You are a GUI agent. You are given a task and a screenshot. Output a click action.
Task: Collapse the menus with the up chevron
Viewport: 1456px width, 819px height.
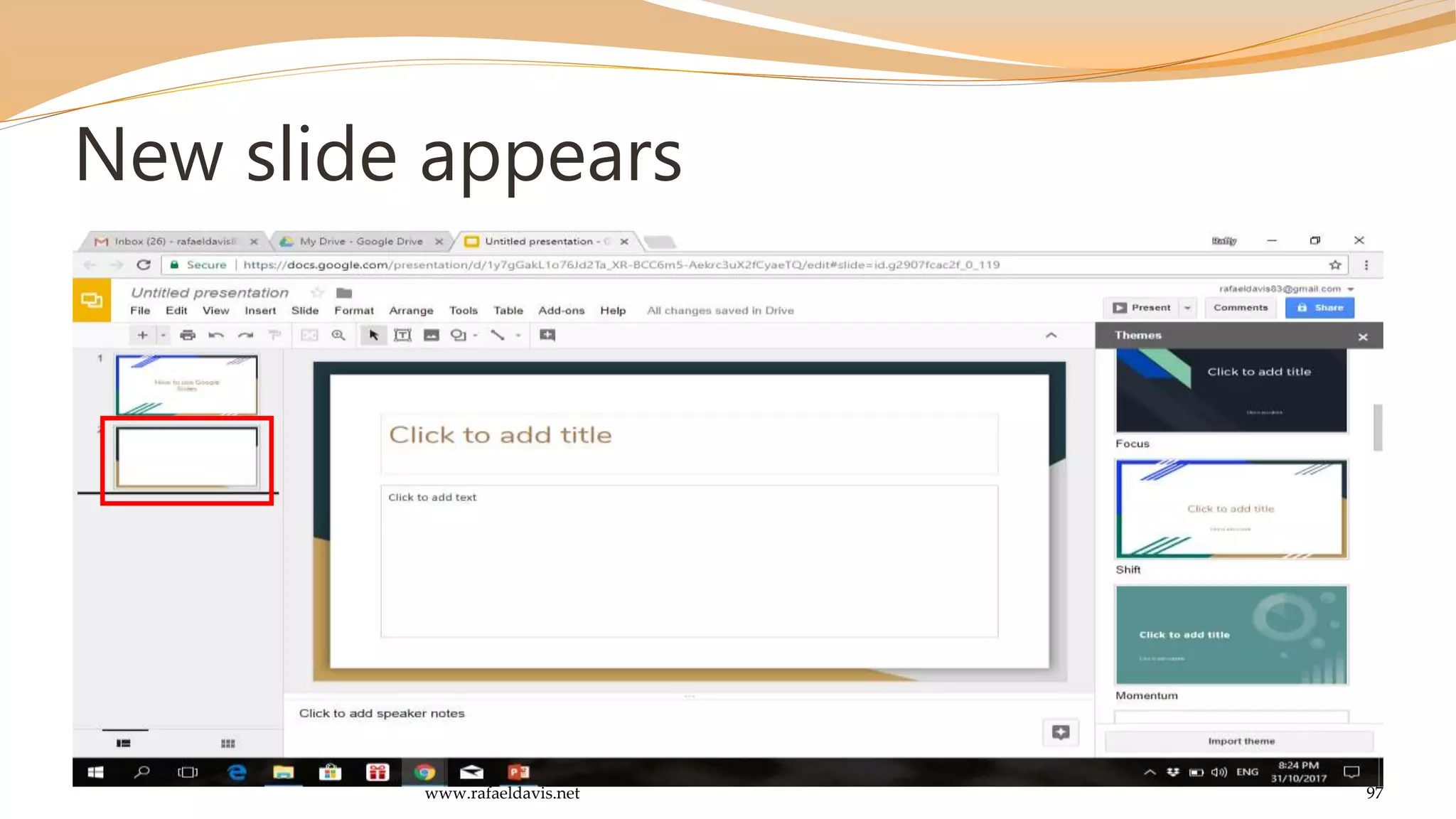pos(1051,335)
